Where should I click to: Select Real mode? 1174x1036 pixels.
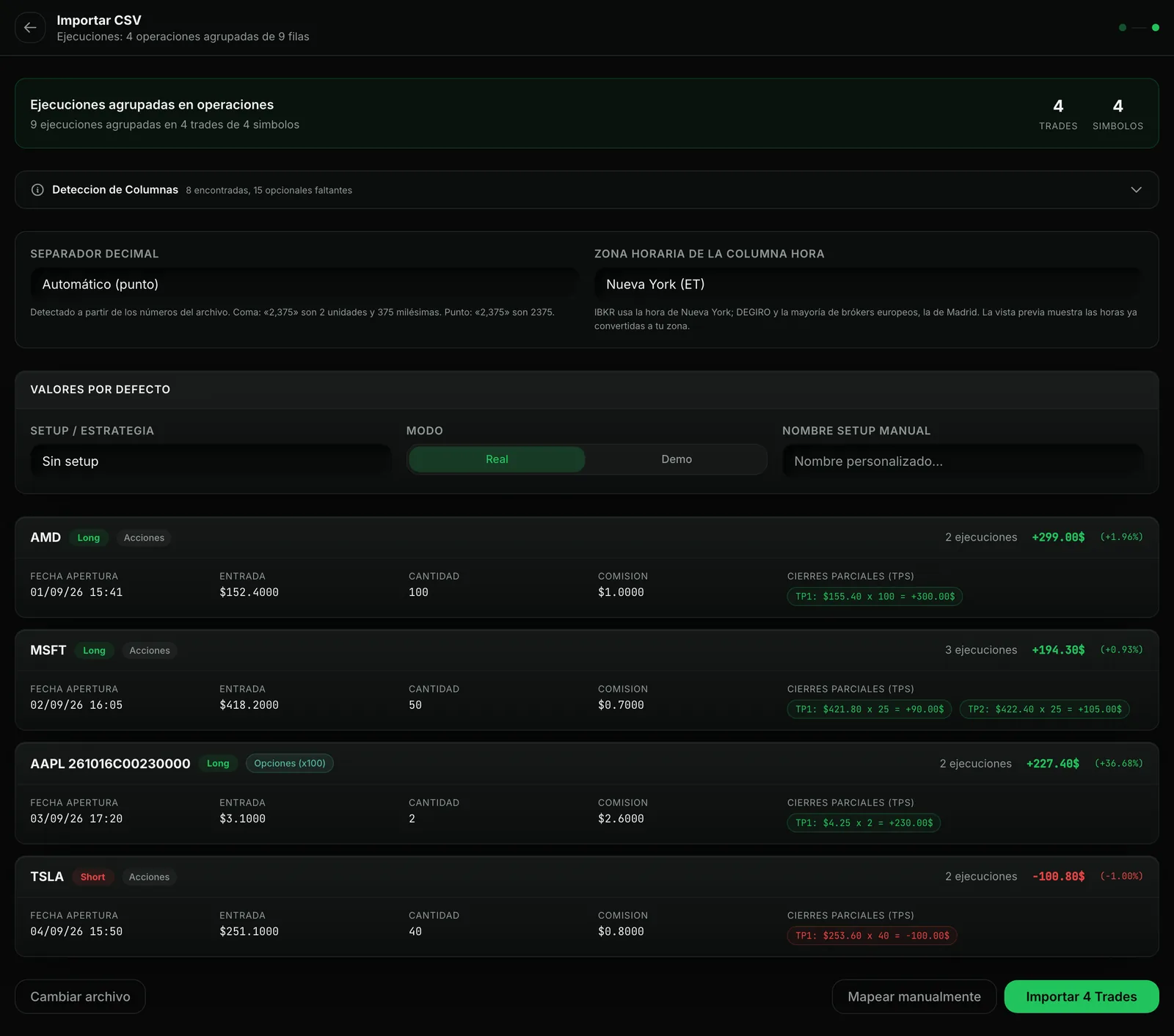point(497,459)
